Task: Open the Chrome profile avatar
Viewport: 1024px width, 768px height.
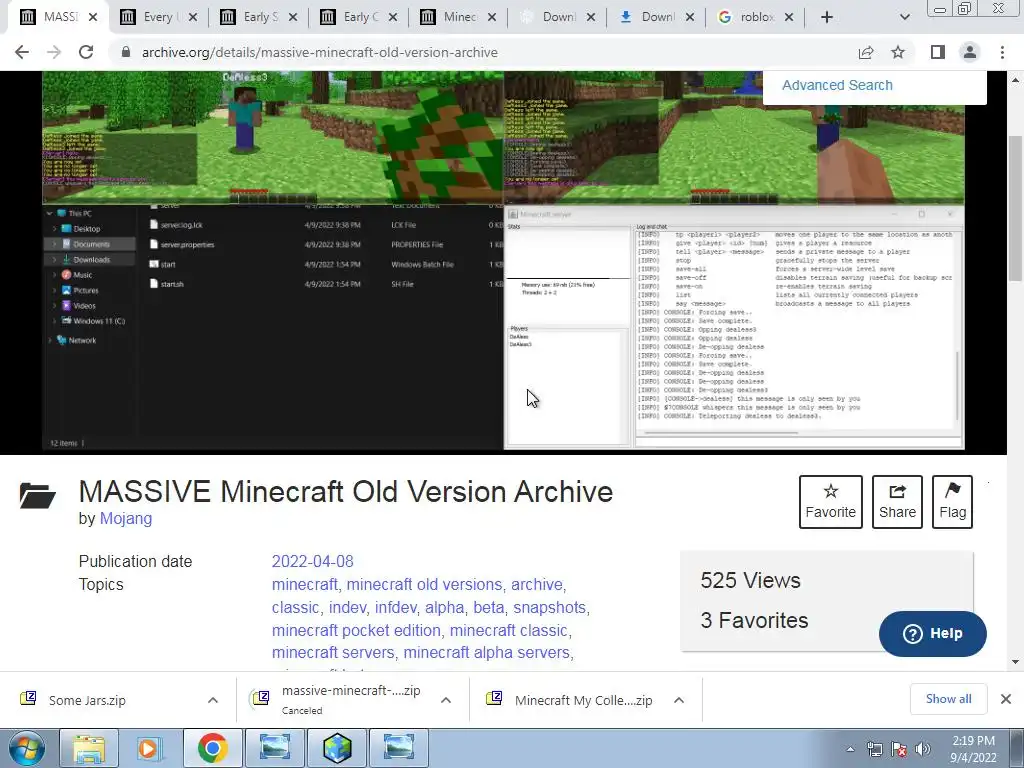Action: [x=970, y=52]
